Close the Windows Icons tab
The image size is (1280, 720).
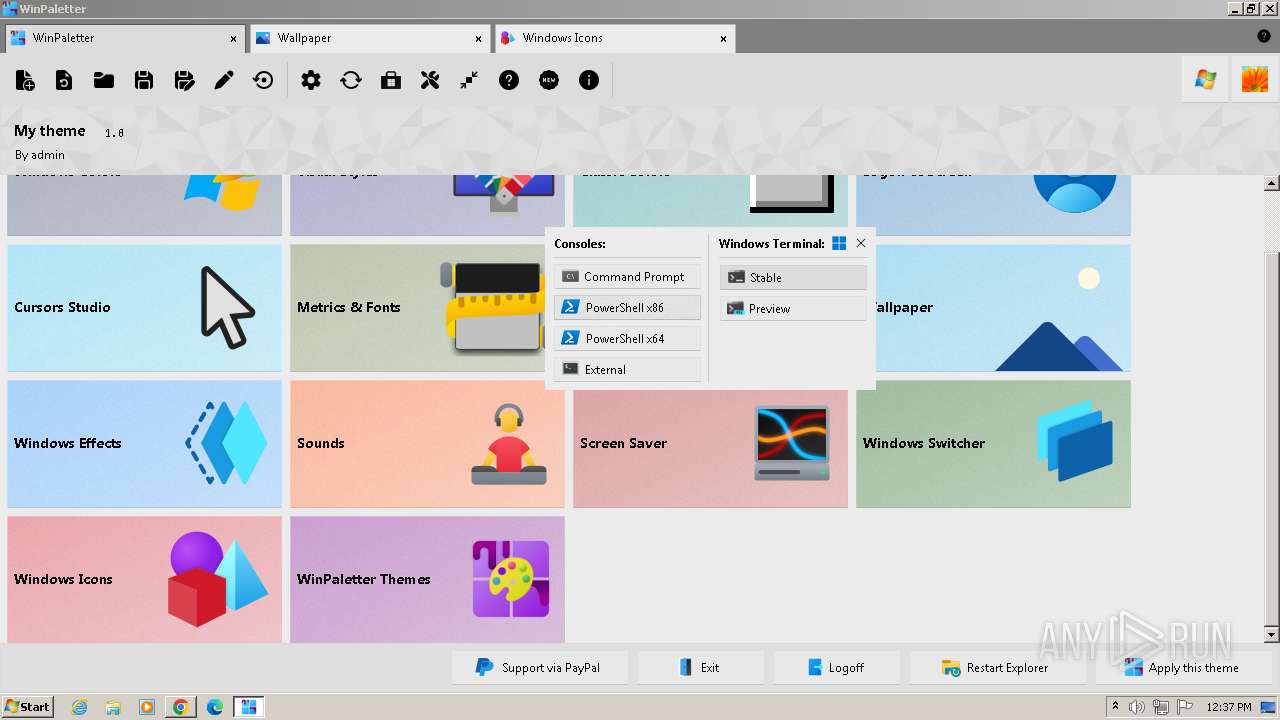(x=723, y=39)
